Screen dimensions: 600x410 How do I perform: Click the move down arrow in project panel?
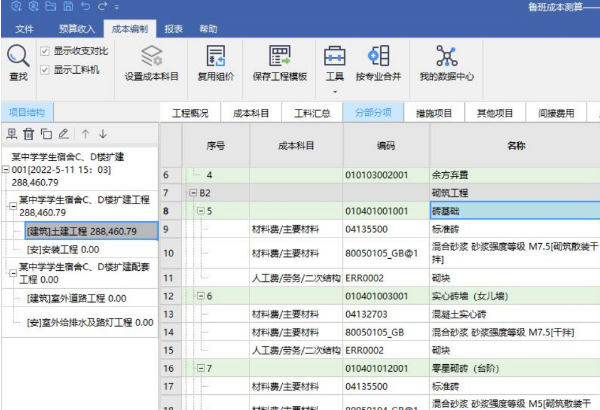pyautogui.click(x=103, y=134)
